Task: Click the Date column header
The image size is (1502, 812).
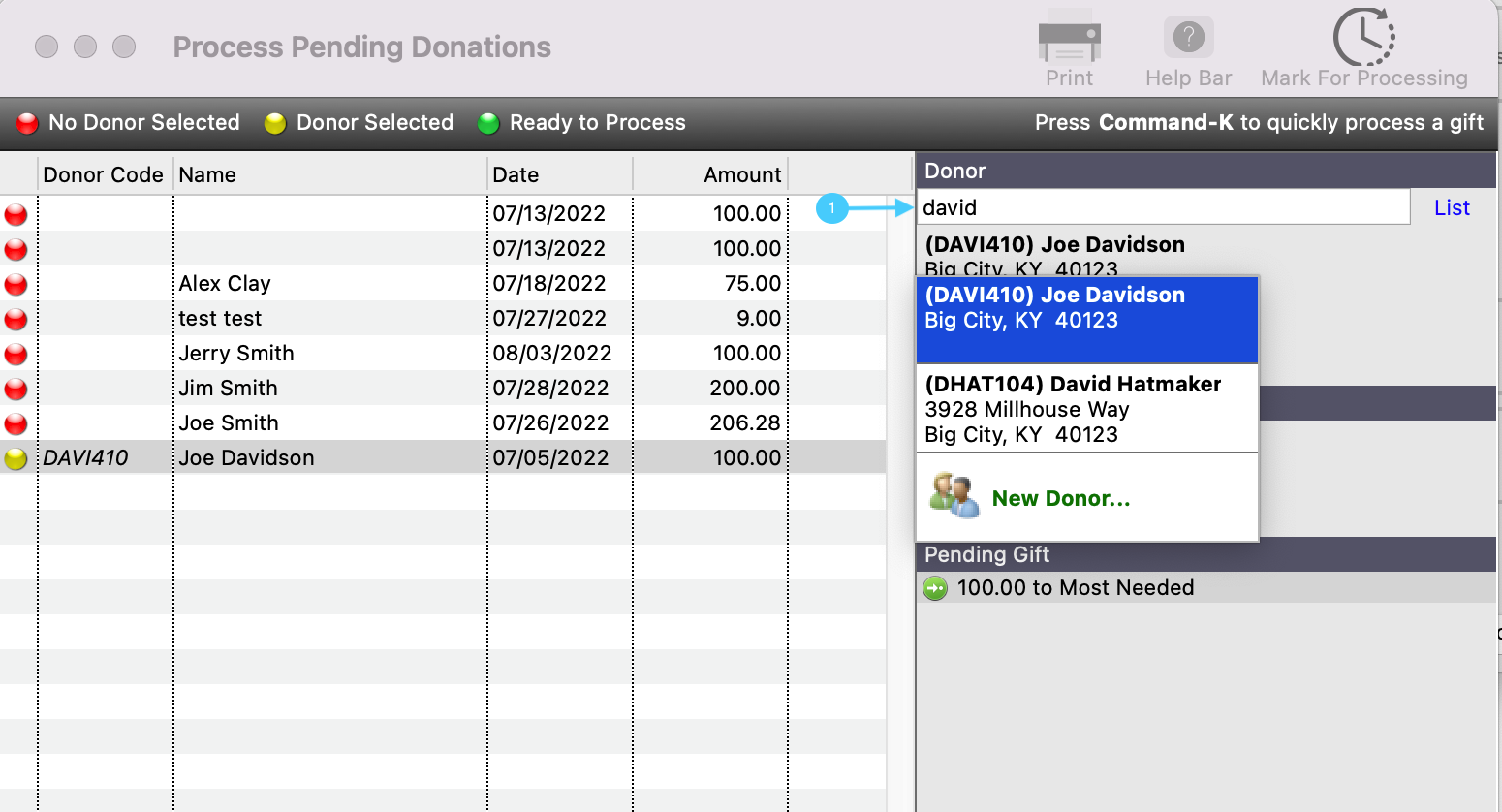Action: point(516,174)
